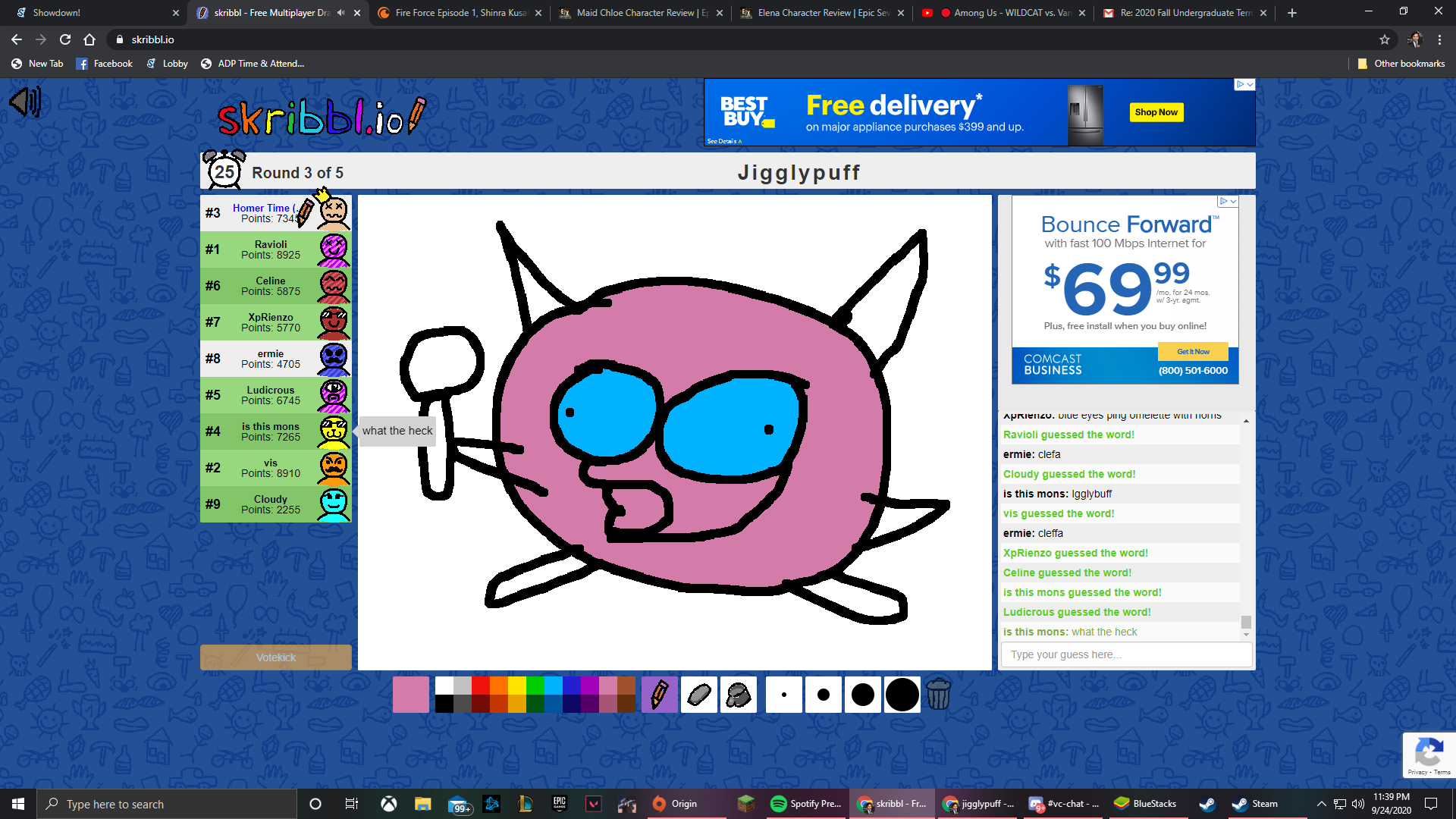Screen dimensions: 1456x819
Task: Mute the skribbl tab audio
Action: pos(340,13)
